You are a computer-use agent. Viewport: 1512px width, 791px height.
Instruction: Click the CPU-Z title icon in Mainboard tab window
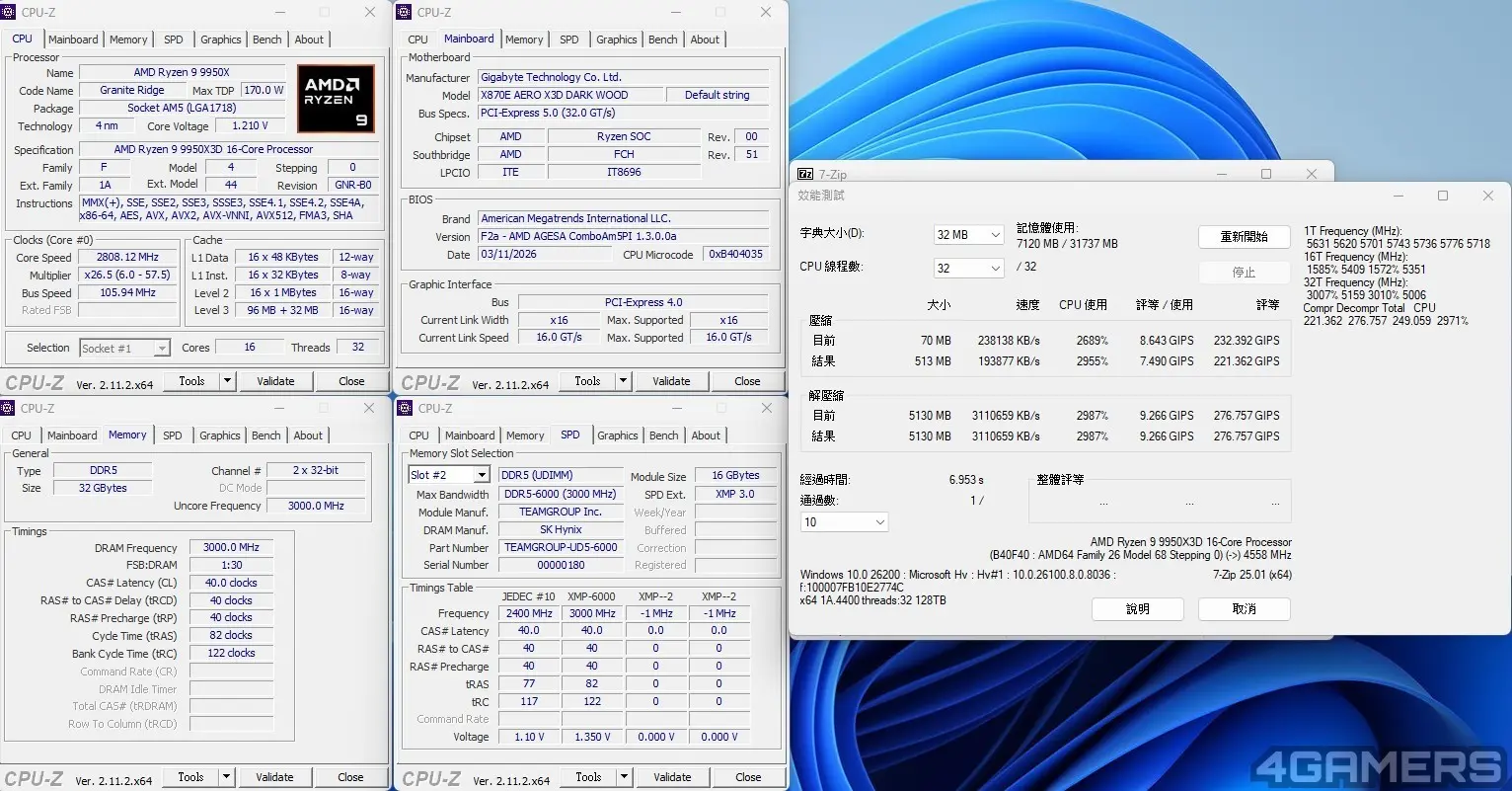click(x=406, y=13)
